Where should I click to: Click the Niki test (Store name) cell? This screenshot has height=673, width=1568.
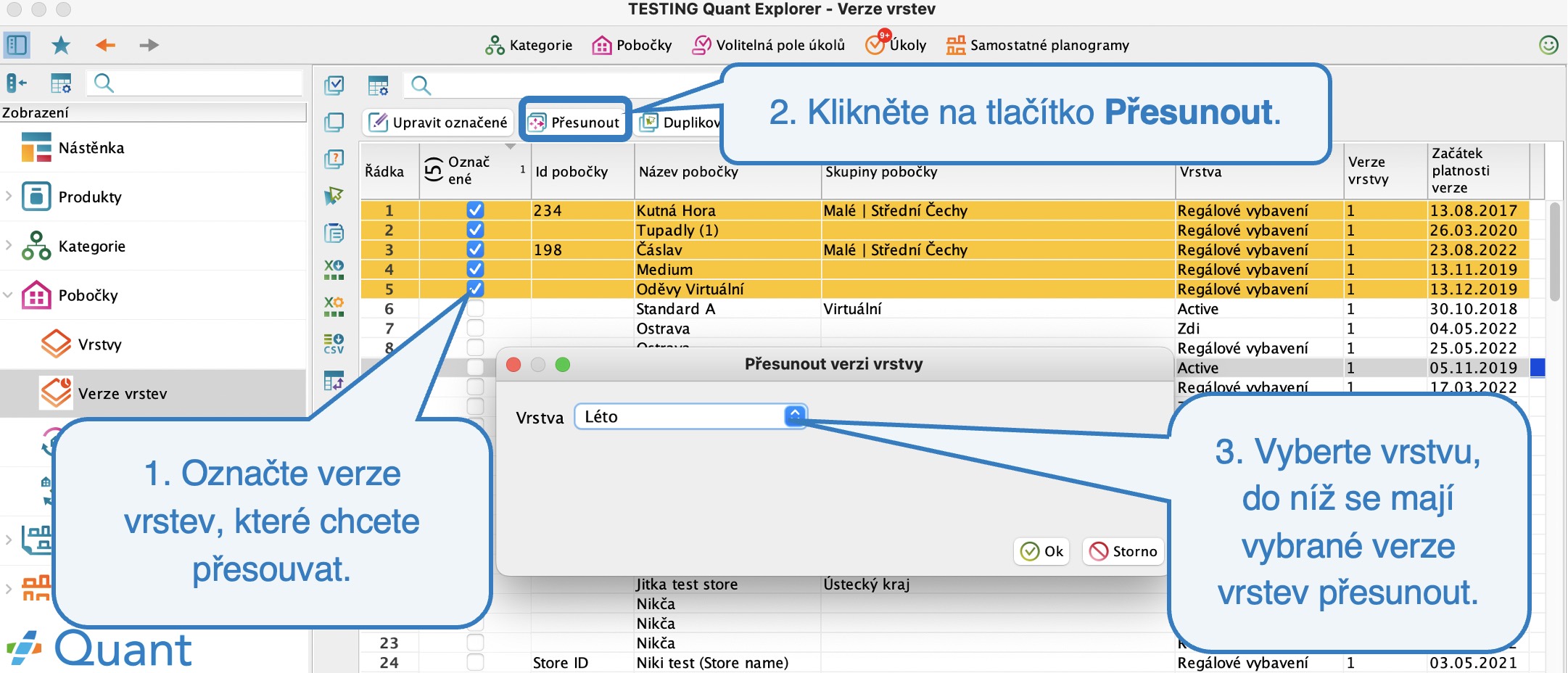[727, 662]
